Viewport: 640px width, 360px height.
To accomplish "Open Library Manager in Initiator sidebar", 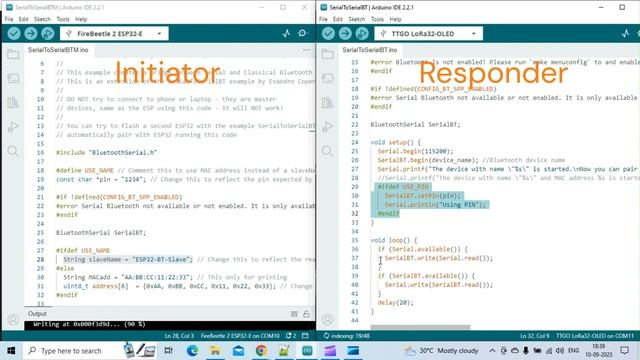I will click(13, 102).
